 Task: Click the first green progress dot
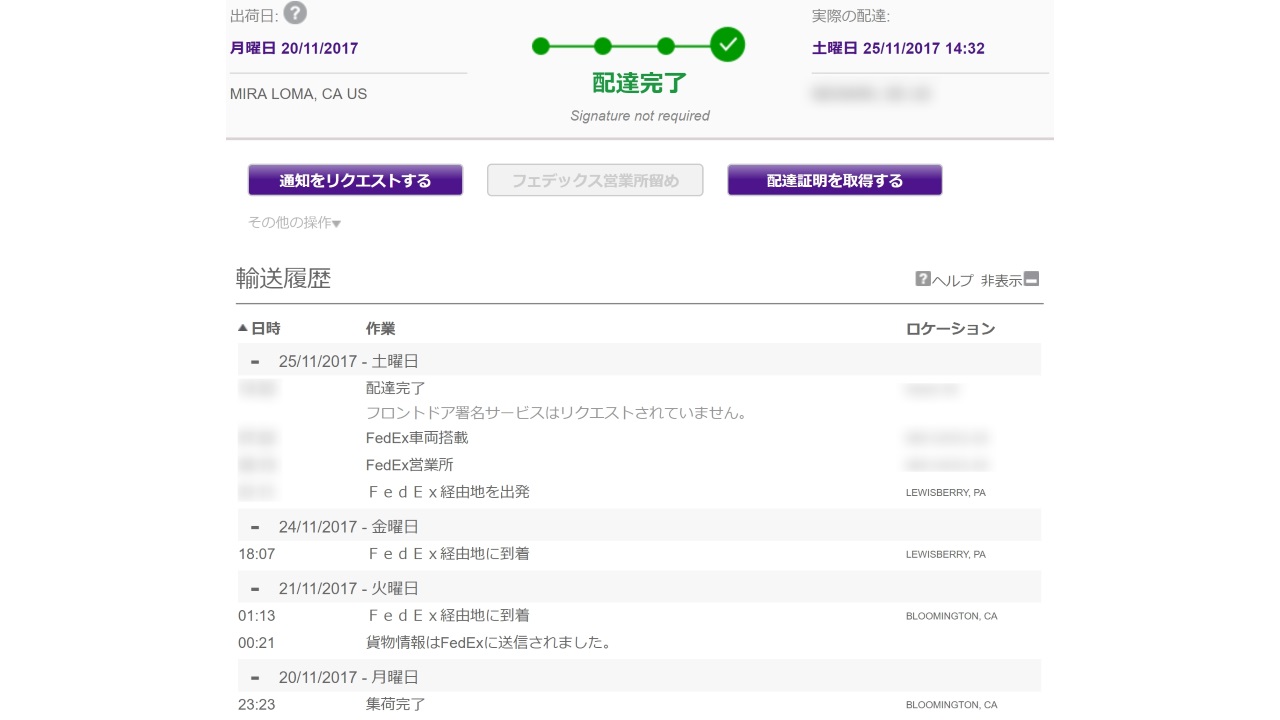pyautogui.click(x=541, y=46)
